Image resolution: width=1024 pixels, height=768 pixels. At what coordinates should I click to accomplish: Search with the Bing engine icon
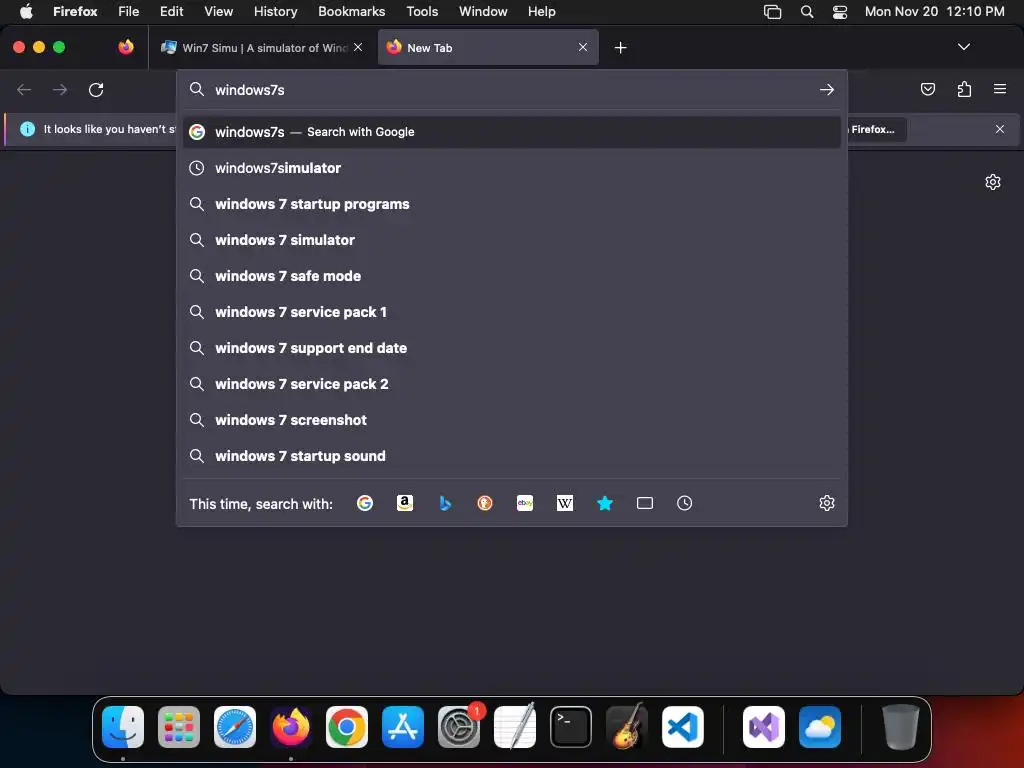pos(445,503)
